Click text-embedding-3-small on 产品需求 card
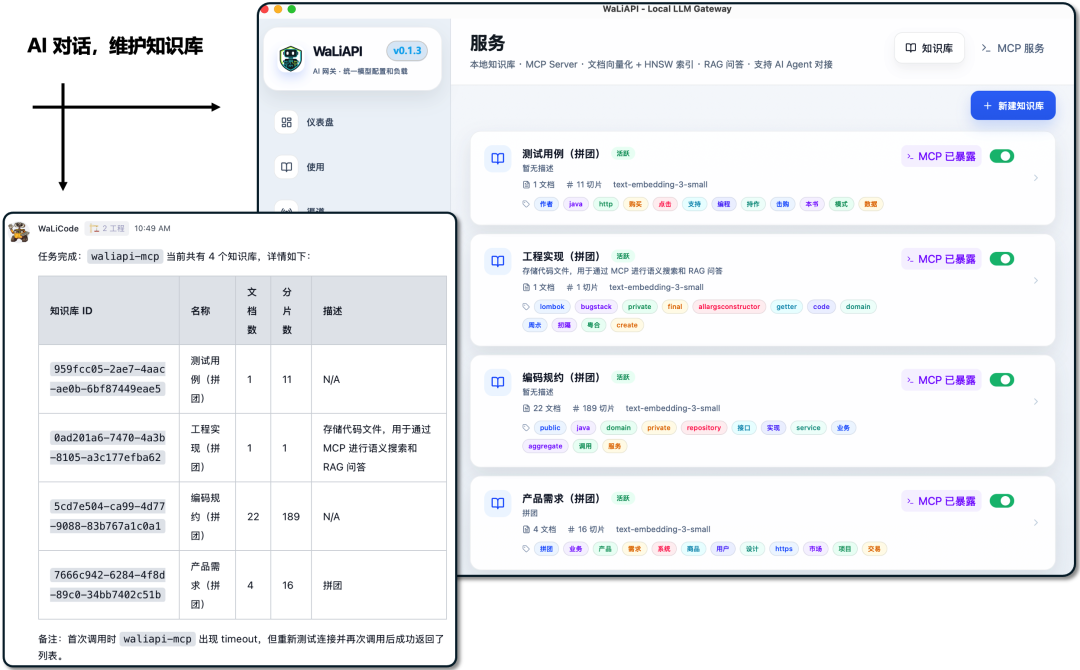1080x670 pixels. click(663, 530)
